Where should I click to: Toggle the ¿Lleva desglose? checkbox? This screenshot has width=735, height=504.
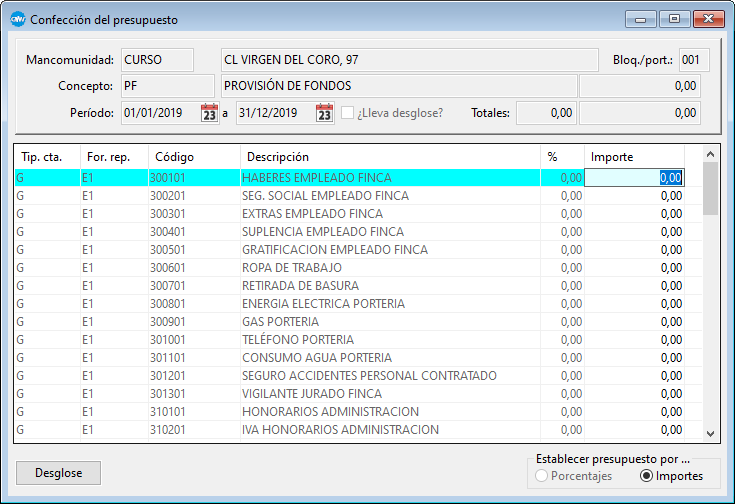coord(348,113)
